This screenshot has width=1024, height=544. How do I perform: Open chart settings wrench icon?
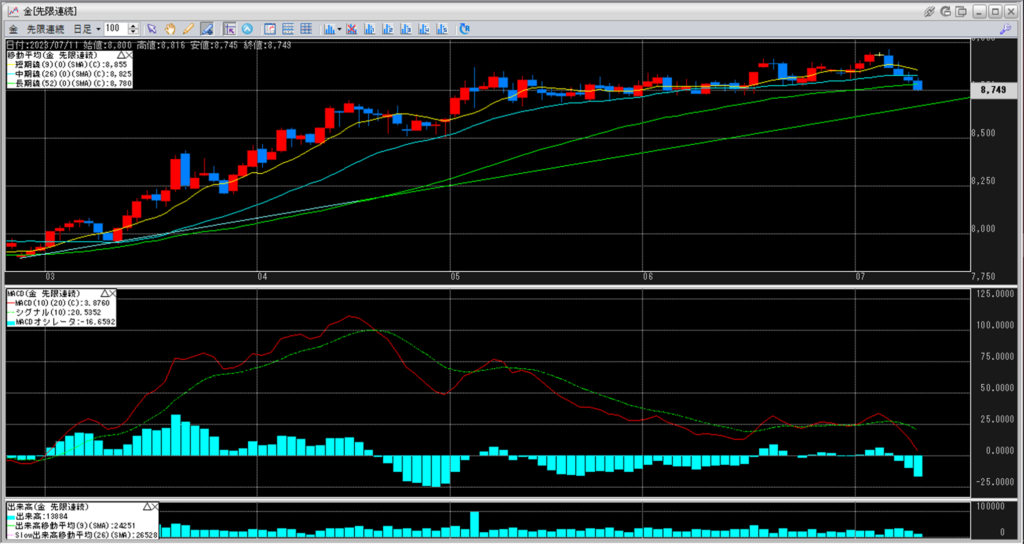(1005, 29)
